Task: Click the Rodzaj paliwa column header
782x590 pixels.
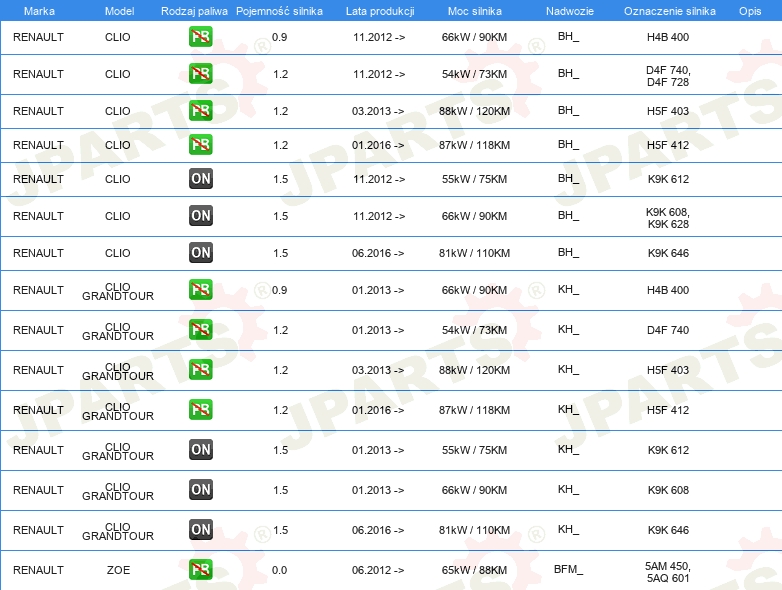Action: pyautogui.click(x=194, y=11)
